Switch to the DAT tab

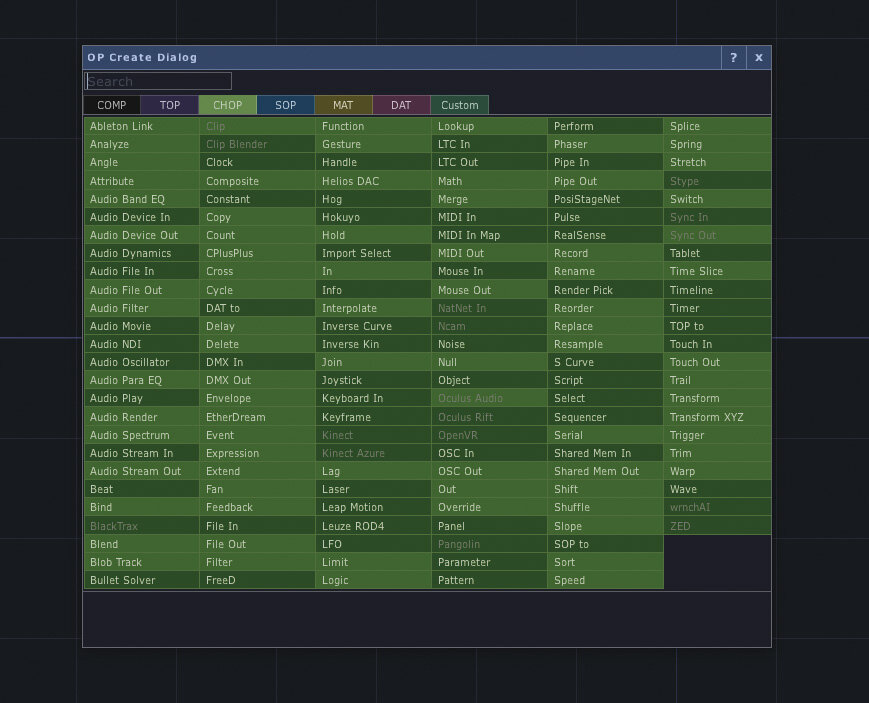[401, 105]
